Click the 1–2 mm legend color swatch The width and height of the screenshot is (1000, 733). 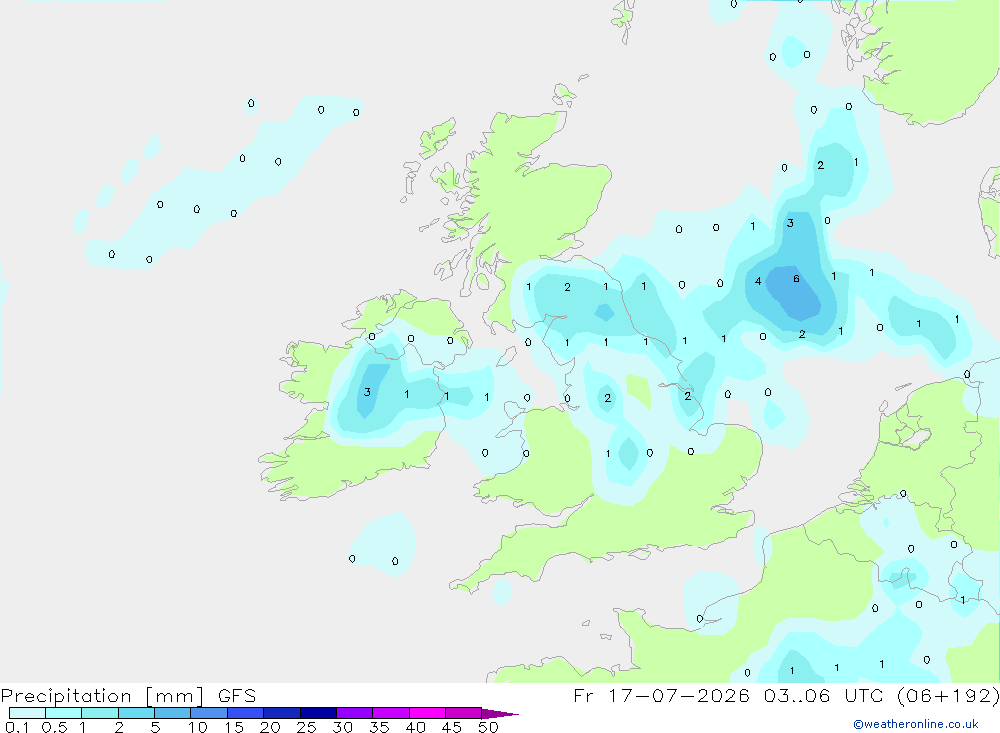tap(100, 713)
